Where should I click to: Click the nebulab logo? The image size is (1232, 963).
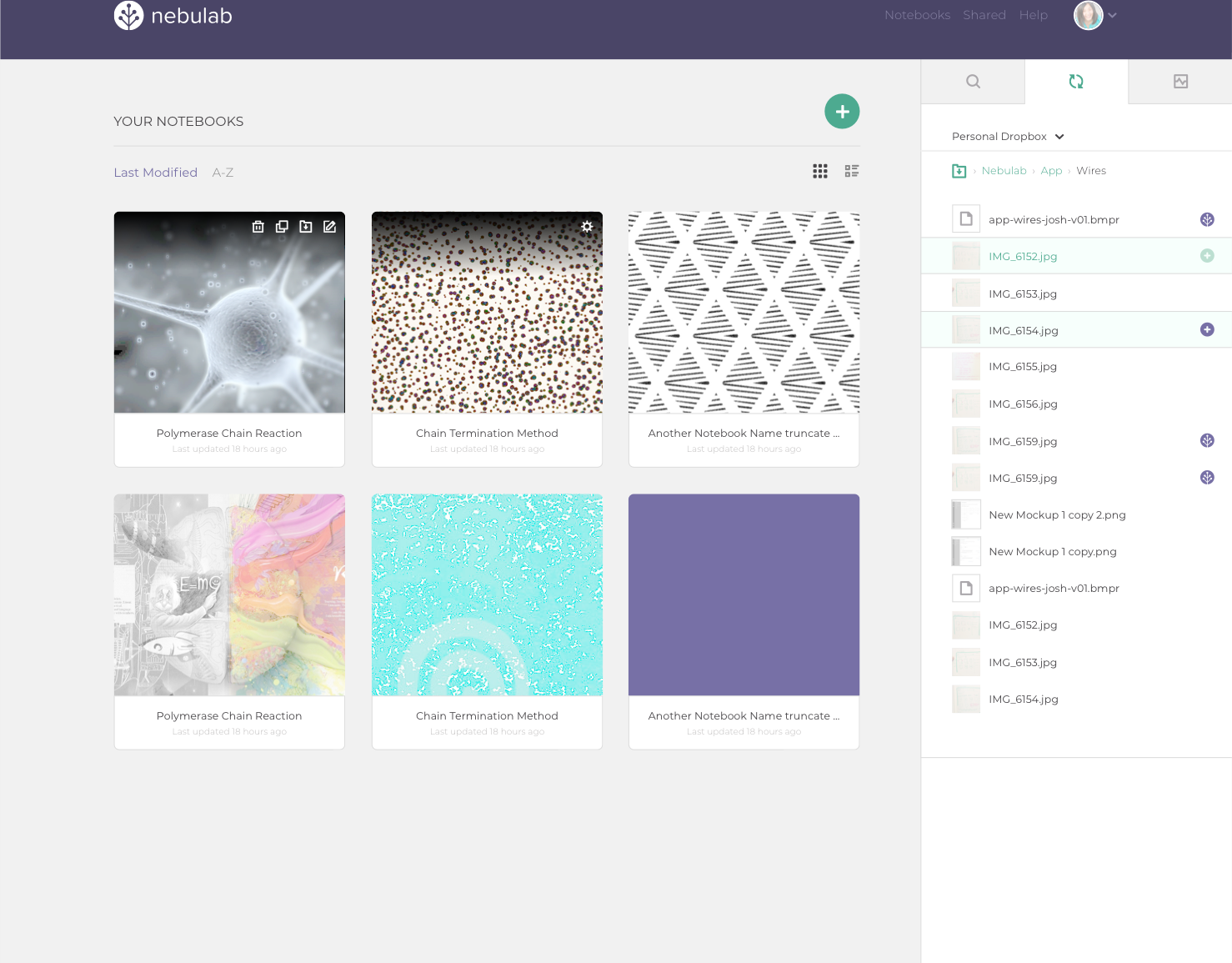[x=173, y=16]
